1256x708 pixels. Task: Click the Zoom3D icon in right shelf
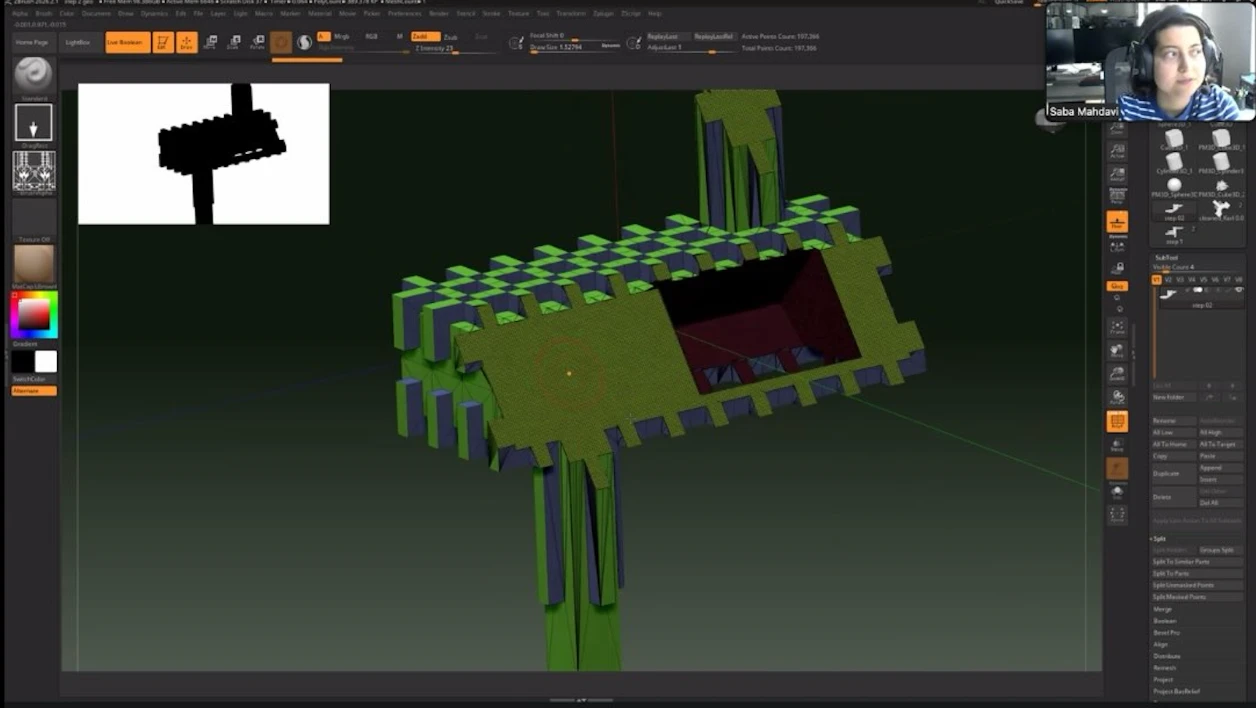point(1117,374)
